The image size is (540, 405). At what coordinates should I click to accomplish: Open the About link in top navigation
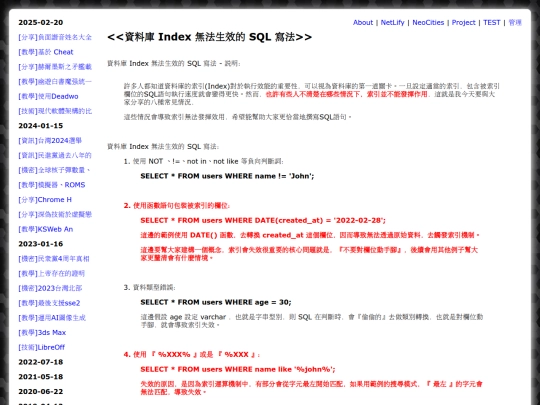(363, 22)
